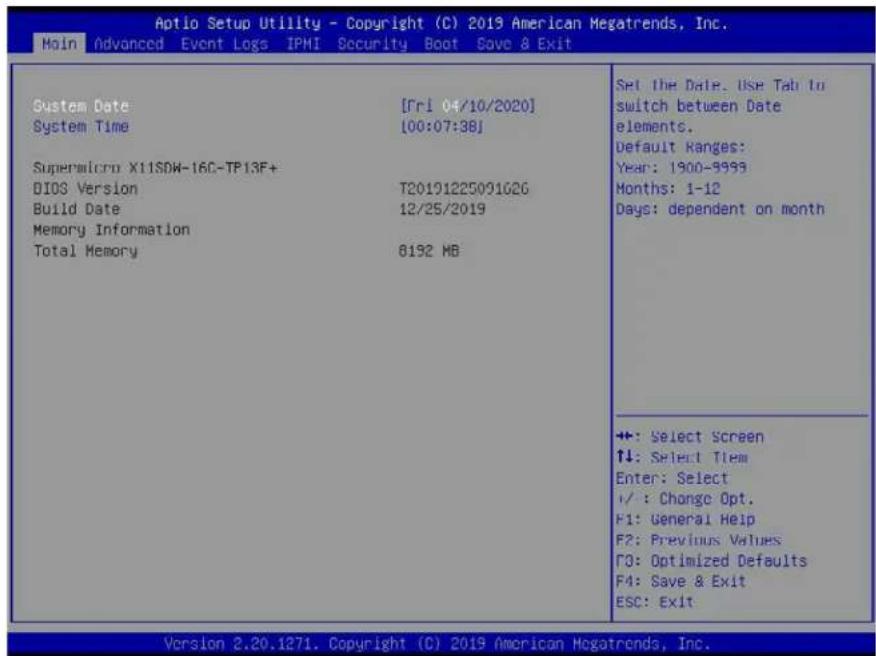Click the Supermicro X11SDW-16C-TP13F+ board name
Image resolution: width=876 pixels, height=656 pixels.
pyautogui.click(x=155, y=168)
